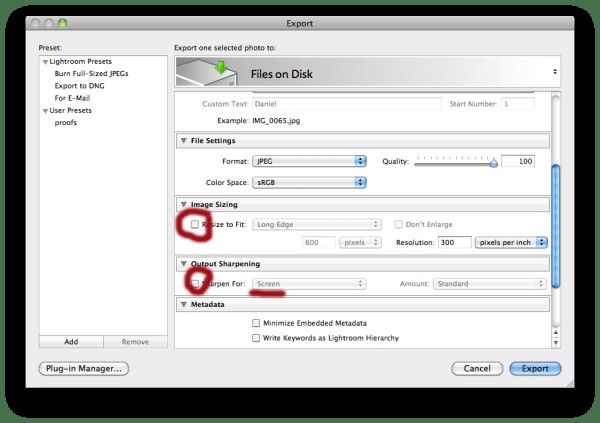Click the Quality slider handle
Image resolution: width=600 pixels, height=423 pixels.
pyautogui.click(x=494, y=163)
